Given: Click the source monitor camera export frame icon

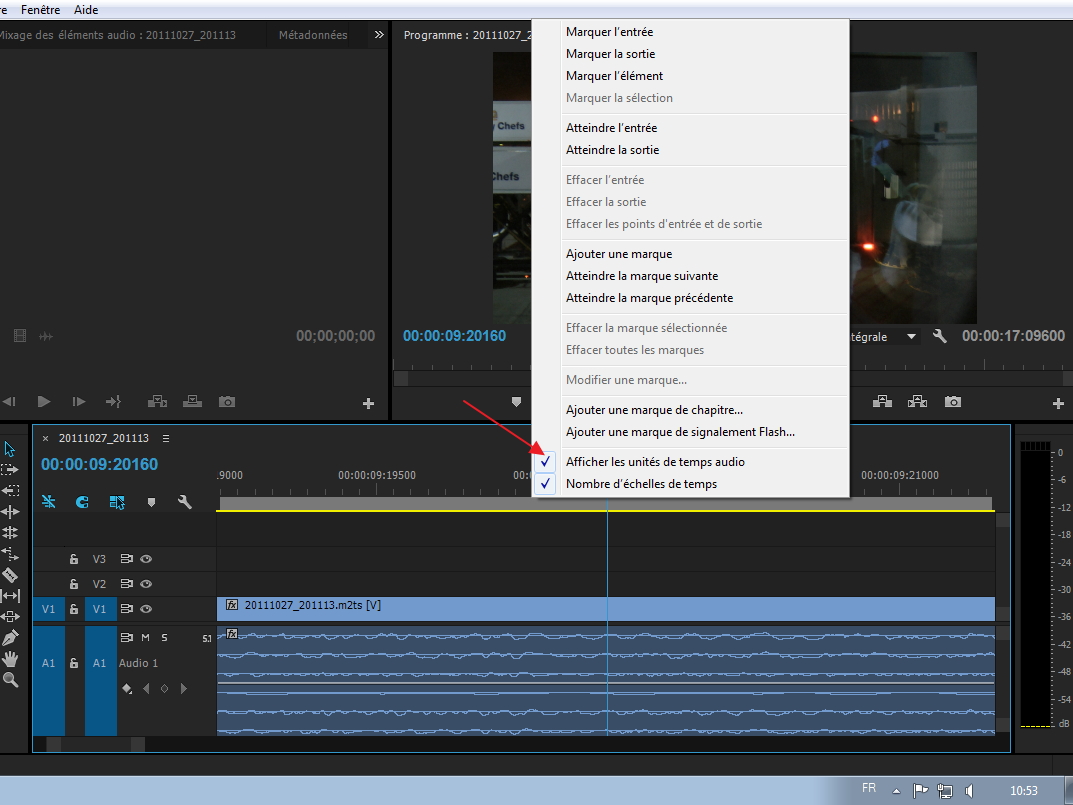Looking at the screenshot, I should coord(227,402).
